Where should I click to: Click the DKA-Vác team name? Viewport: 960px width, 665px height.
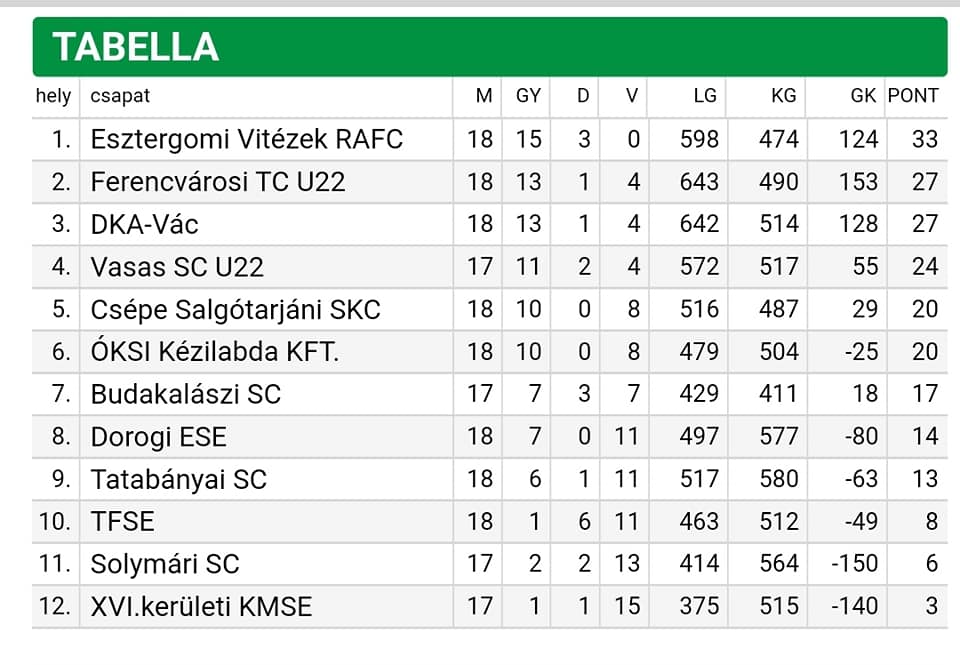[x=144, y=224]
